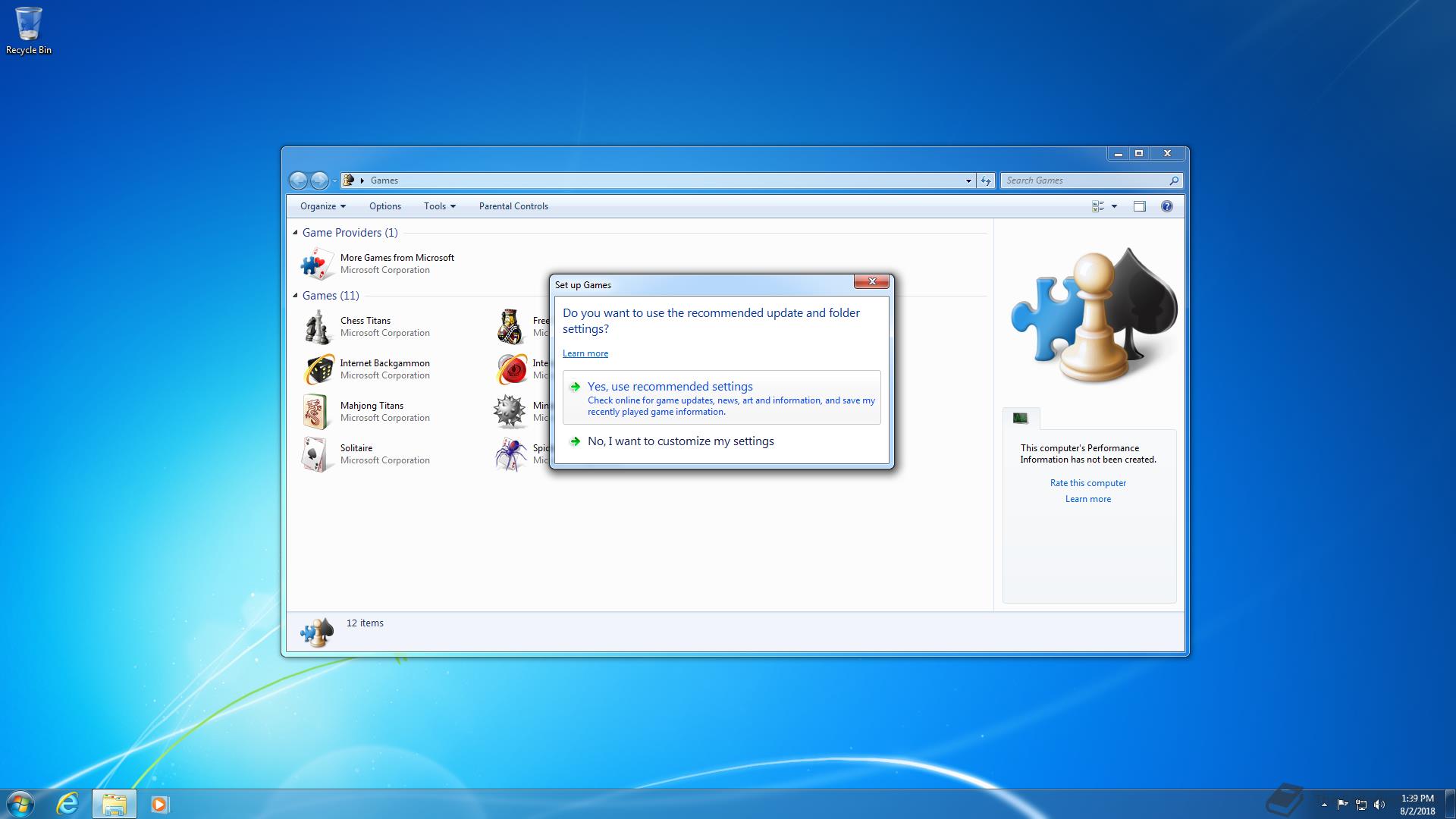Click the Minesweeper mine icon
This screenshot has height=819, width=1456.
[510, 412]
